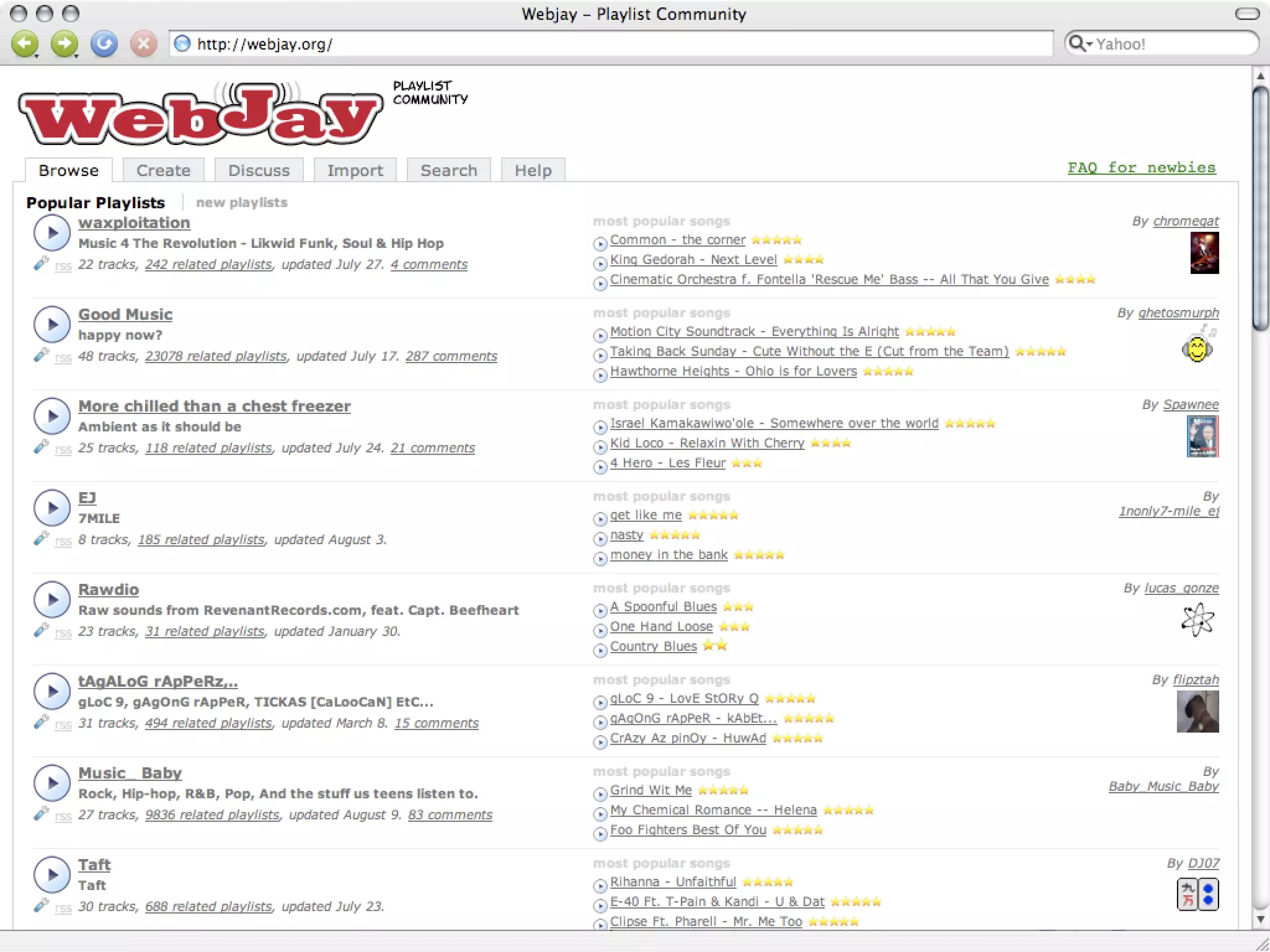Open chromegat's avatar thumbnail
The width and height of the screenshot is (1270, 952).
pos(1204,253)
